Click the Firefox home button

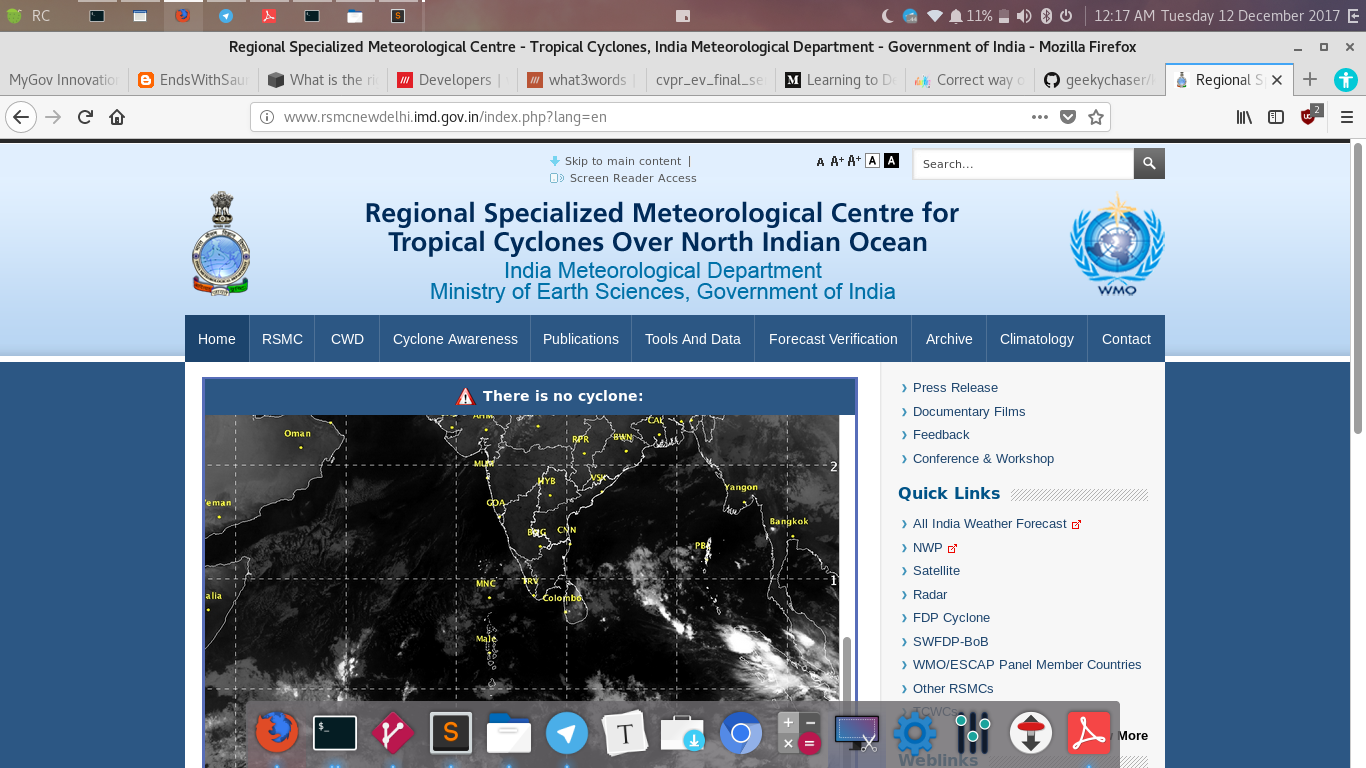click(117, 117)
